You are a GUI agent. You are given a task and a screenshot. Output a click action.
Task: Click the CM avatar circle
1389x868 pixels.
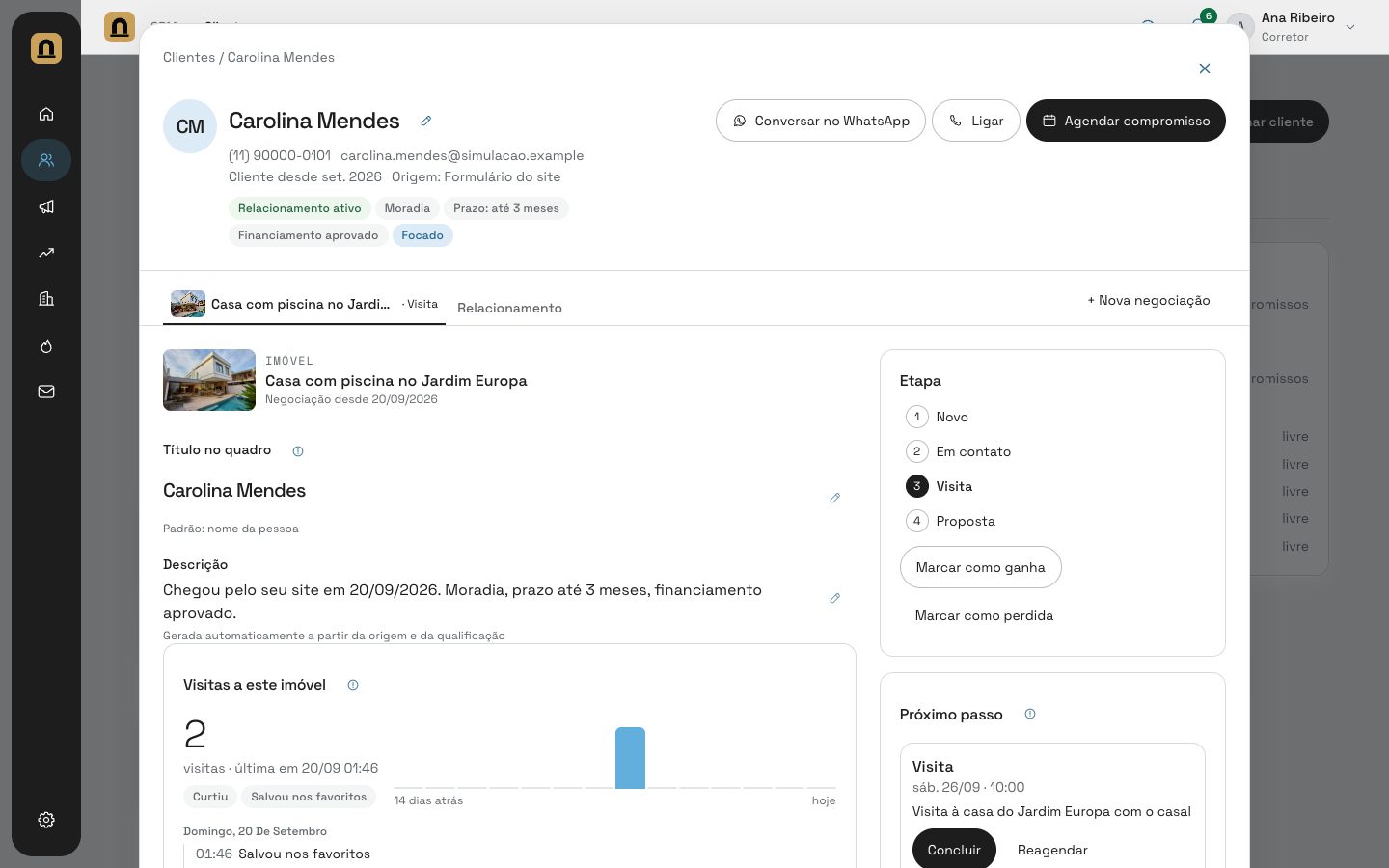point(190,126)
